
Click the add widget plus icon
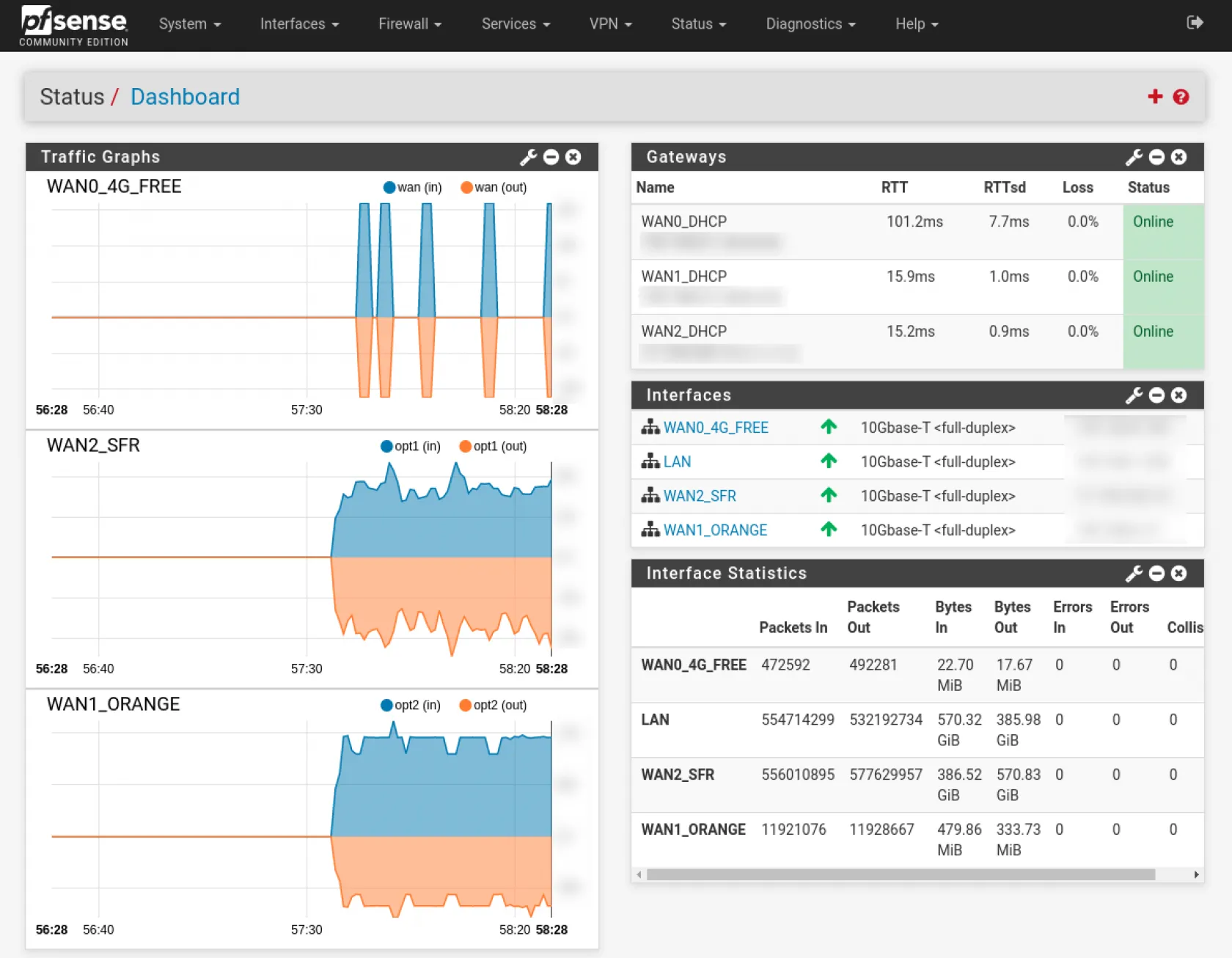(1155, 97)
